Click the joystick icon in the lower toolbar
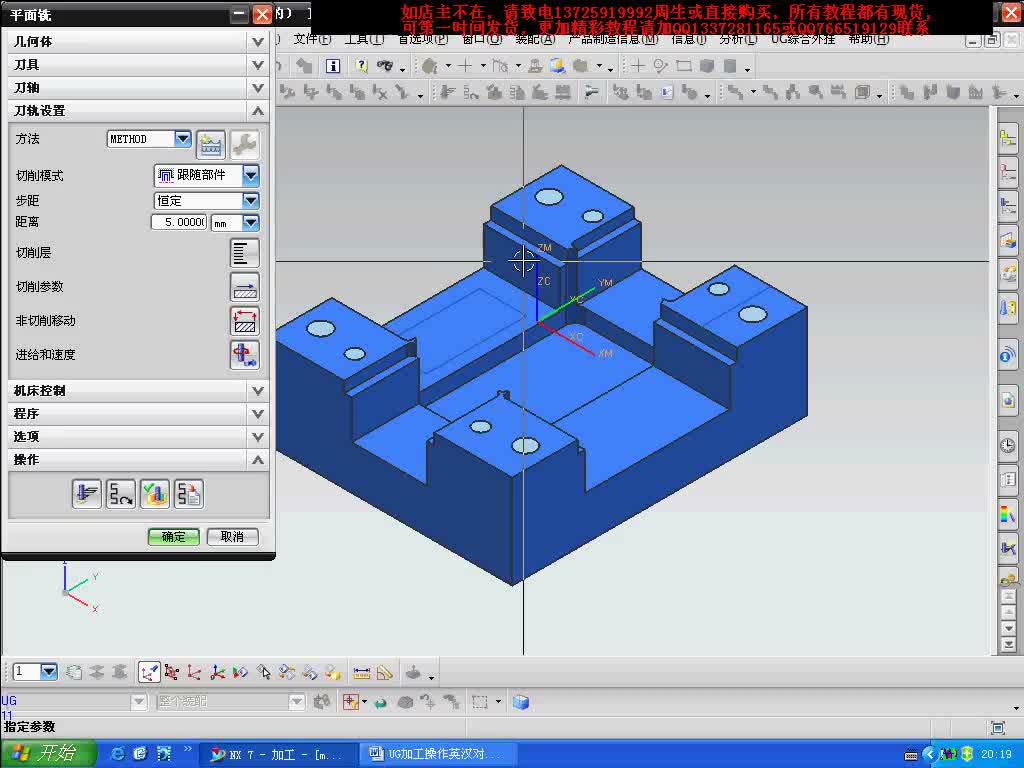The height and width of the screenshot is (768, 1024). (x=413, y=672)
